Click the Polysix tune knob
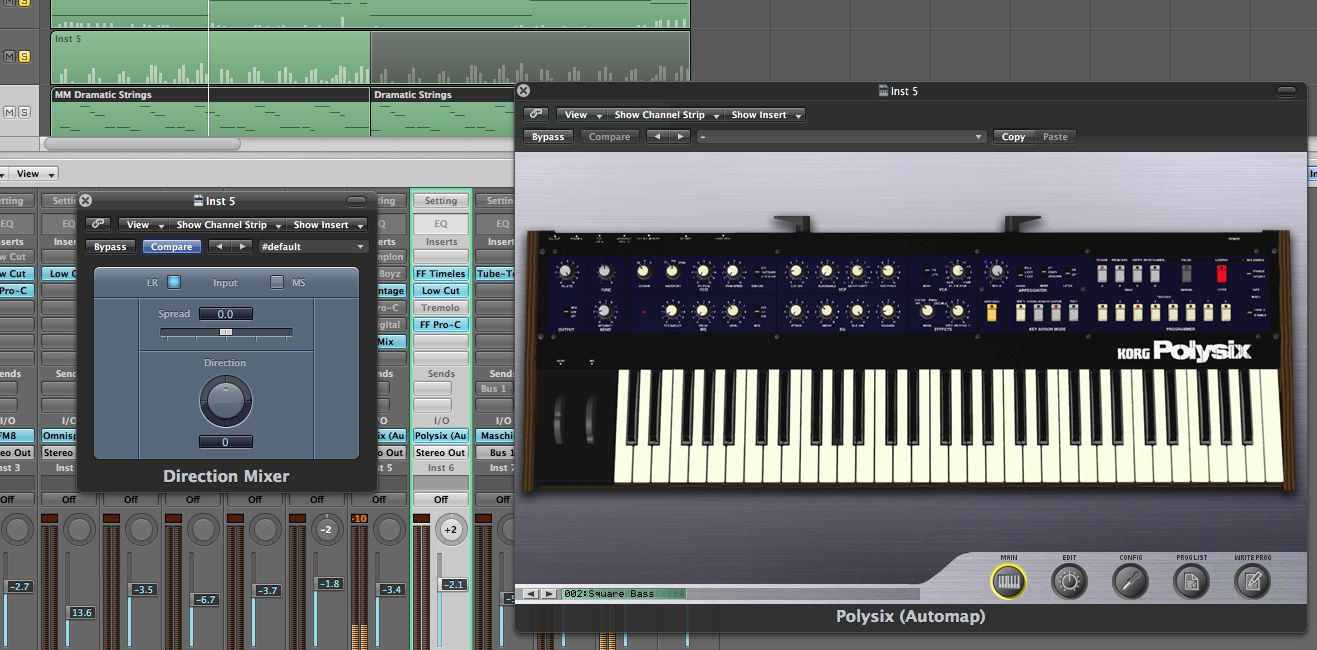This screenshot has height=650, width=1317. click(x=604, y=271)
